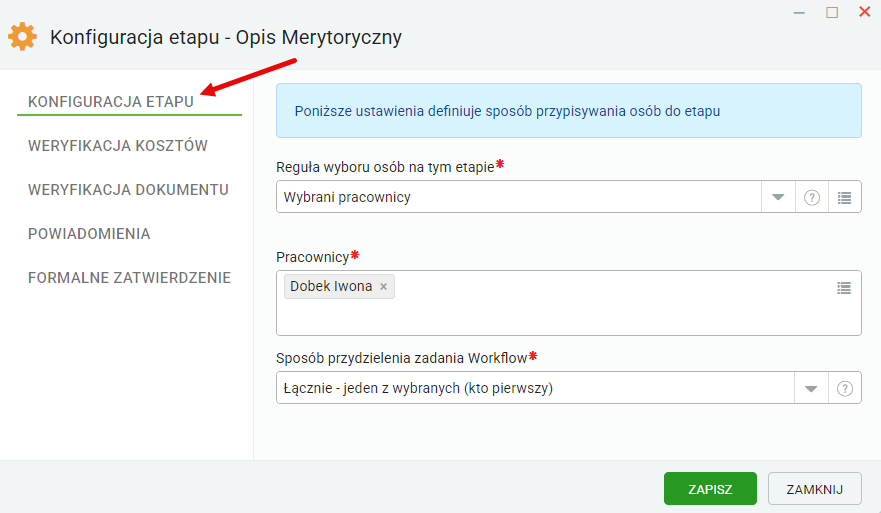Open list icon beside Wybrani pracownicy
This screenshot has height=513, width=881.
(844, 197)
